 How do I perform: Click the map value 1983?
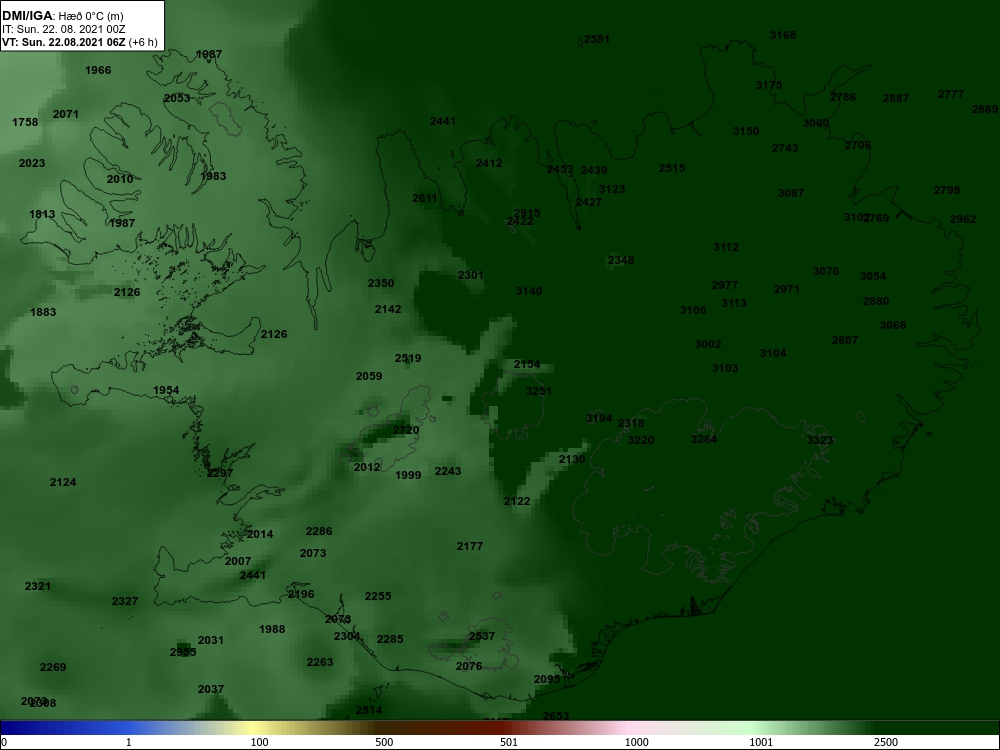click(213, 176)
